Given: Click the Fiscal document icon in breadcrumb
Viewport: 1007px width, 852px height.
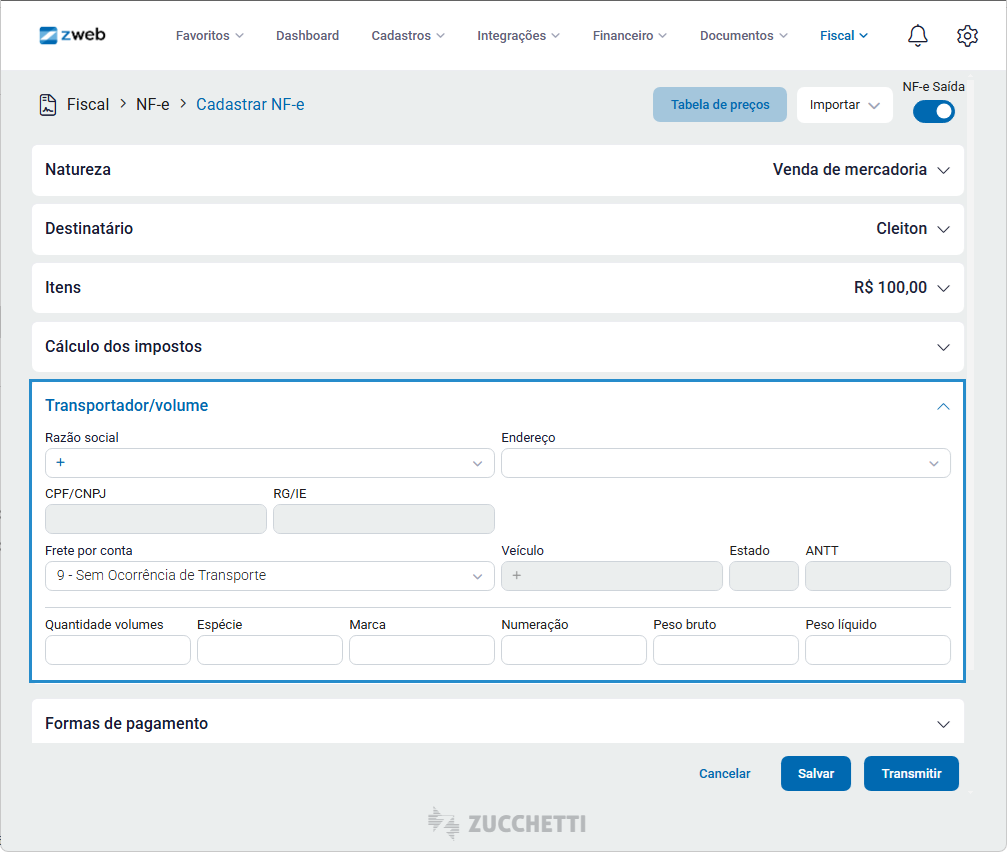Looking at the screenshot, I should click(x=48, y=104).
